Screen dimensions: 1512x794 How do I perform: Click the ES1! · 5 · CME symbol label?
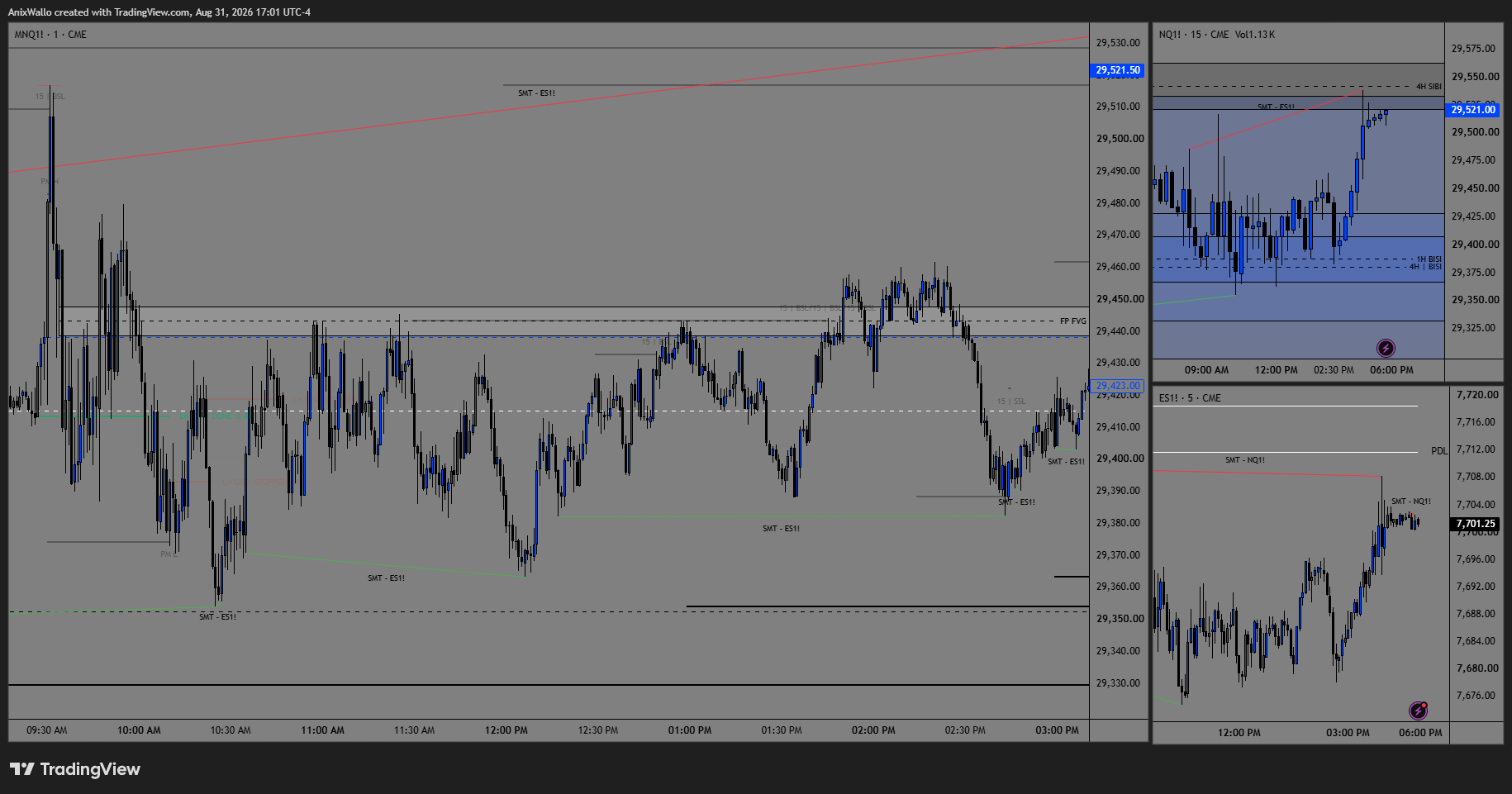click(x=1190, y=398)
